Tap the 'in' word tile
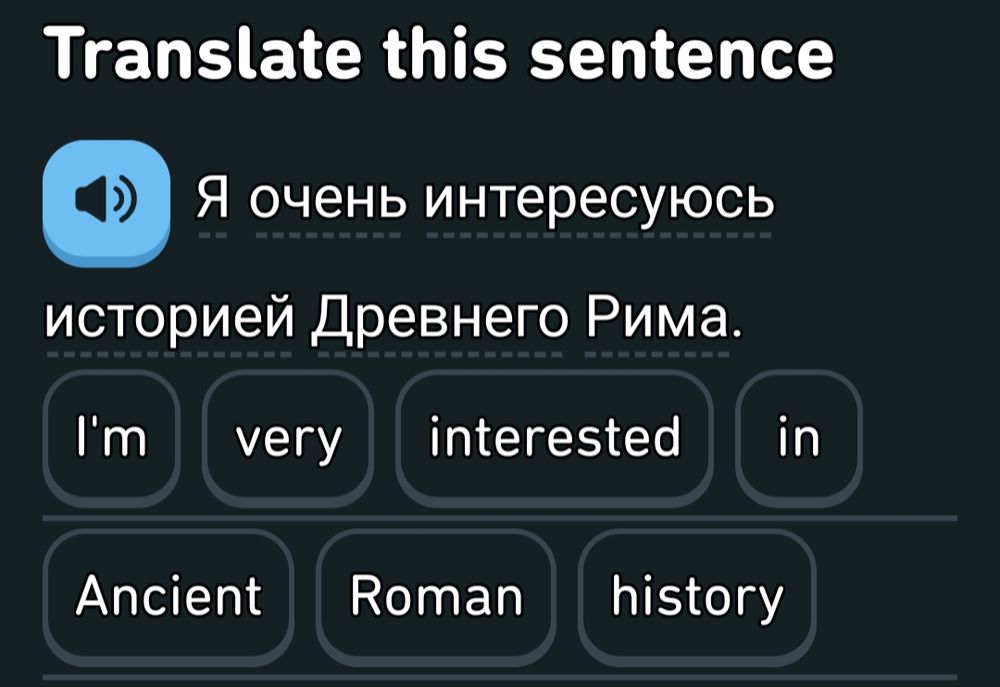This screenshot has height=687, width=1000. 798,437
